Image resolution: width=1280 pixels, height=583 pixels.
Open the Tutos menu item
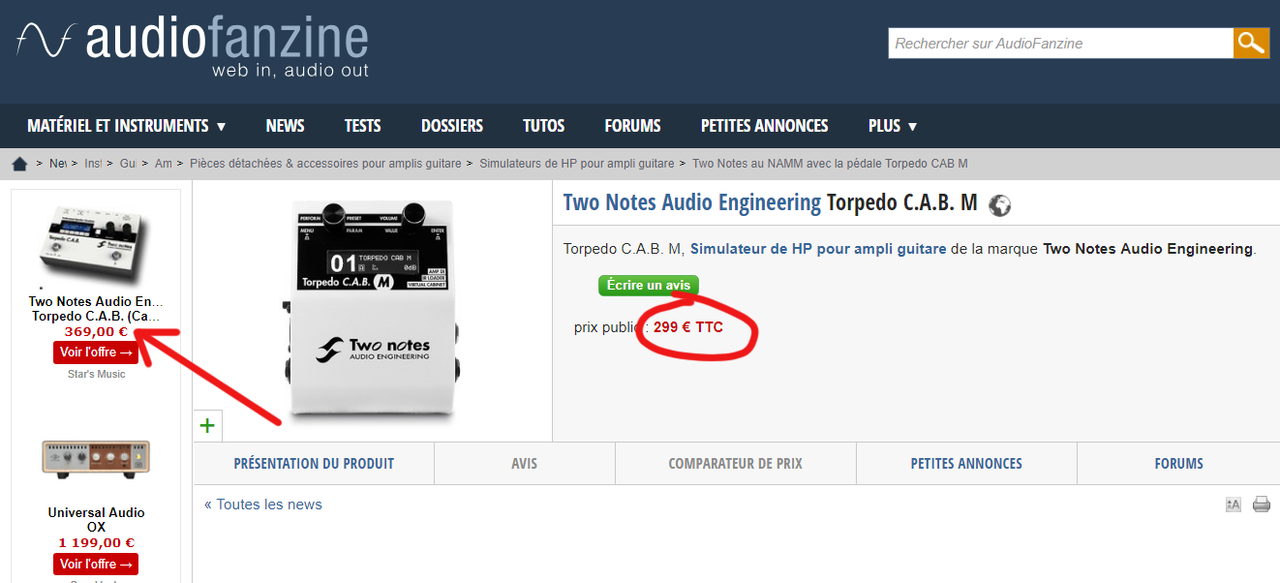pyautogui.click(x=544, y=126)
